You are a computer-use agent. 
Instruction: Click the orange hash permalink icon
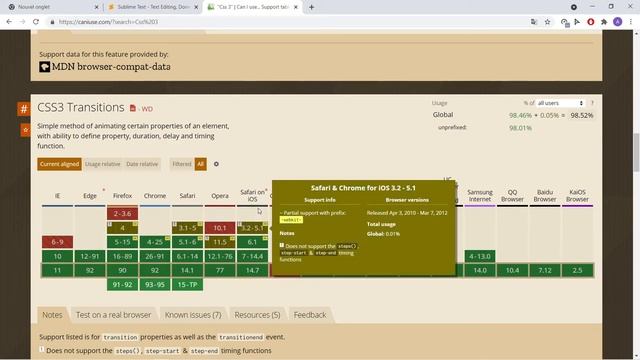pyautogui.click(x=24, y=109)
